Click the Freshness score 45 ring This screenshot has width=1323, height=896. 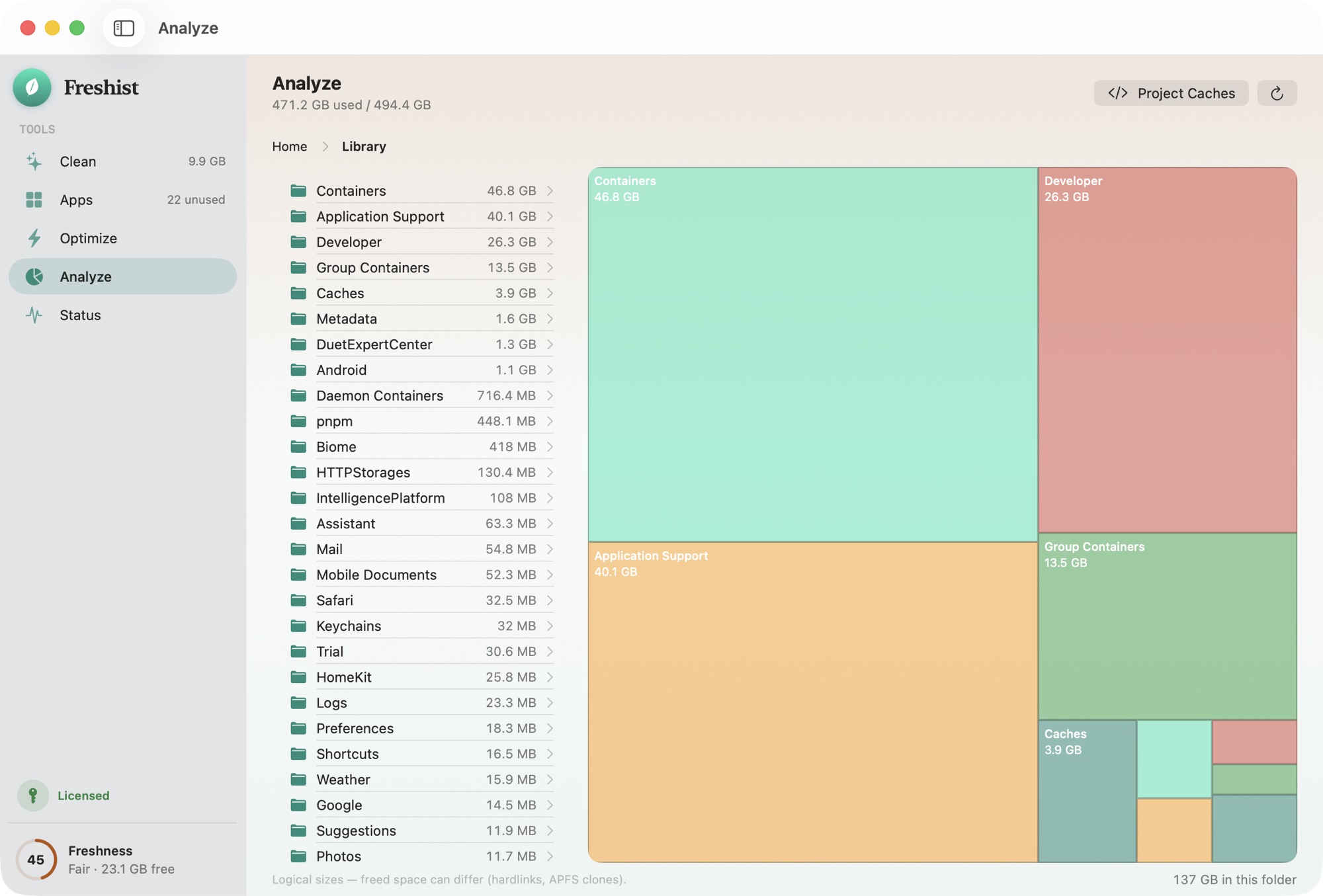click(36, 859)
